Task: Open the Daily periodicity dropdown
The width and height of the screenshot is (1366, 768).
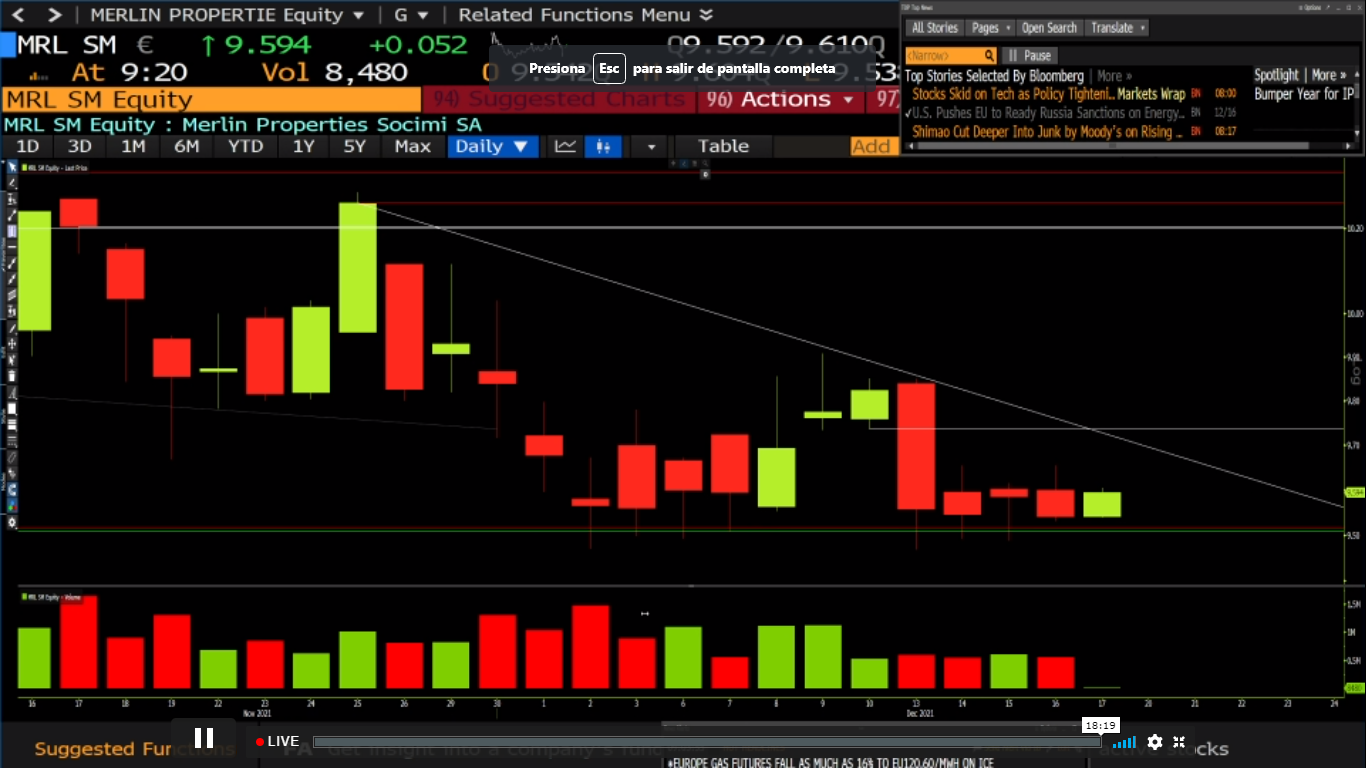Action: click(x=493, y=146)
